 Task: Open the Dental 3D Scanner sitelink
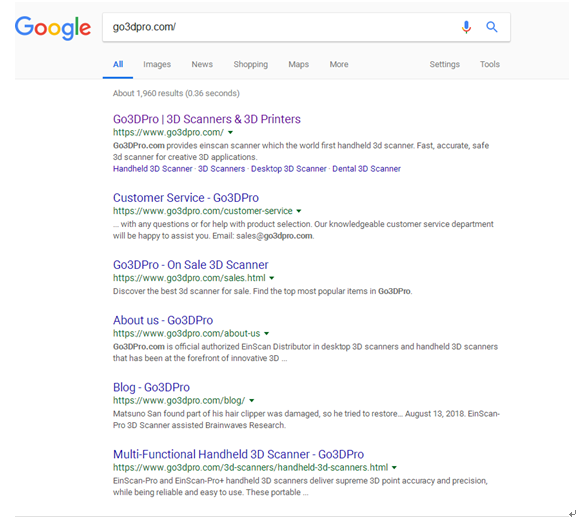click(x=366, y=169)
